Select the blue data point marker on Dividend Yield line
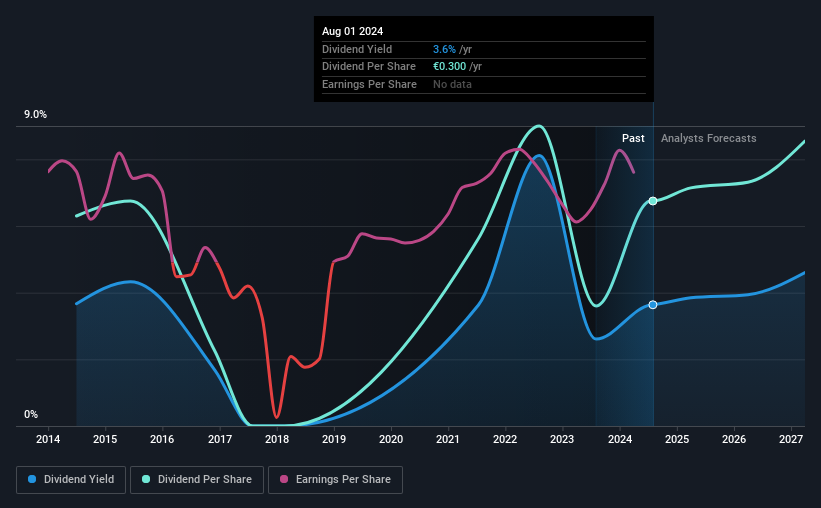 (x=653, y=305)
